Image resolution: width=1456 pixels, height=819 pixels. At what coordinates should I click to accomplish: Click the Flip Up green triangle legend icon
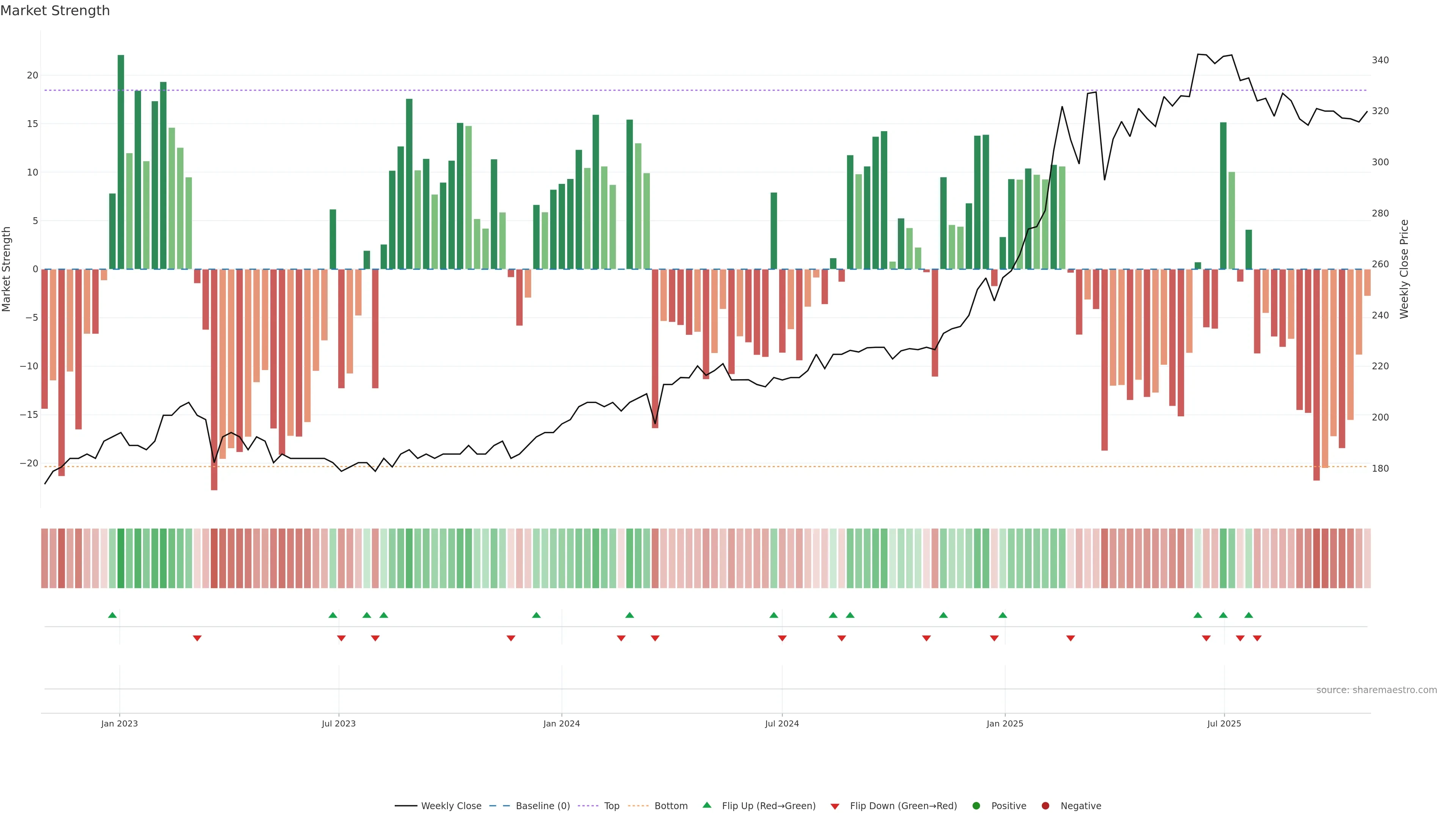(706, 805)
